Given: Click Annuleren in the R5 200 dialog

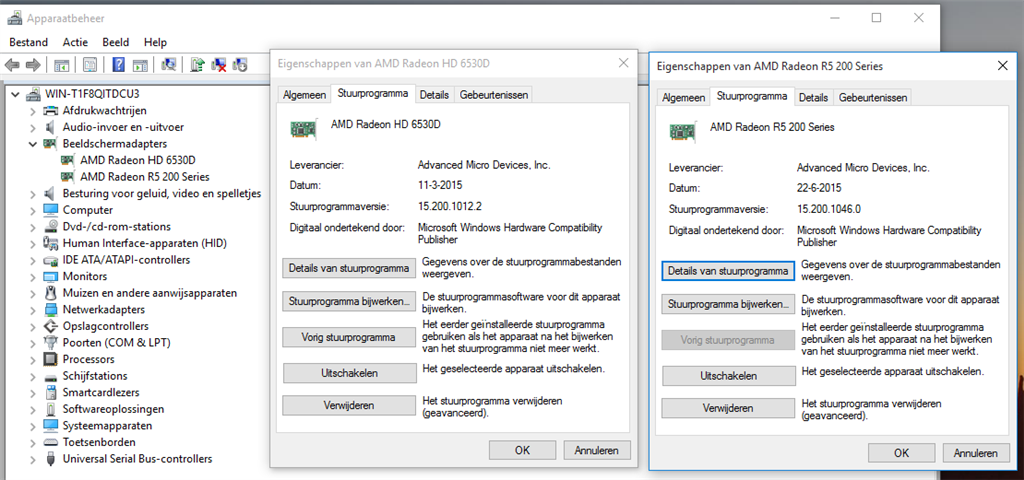Looking at the screenshot, I should click(x=976, y=453).
